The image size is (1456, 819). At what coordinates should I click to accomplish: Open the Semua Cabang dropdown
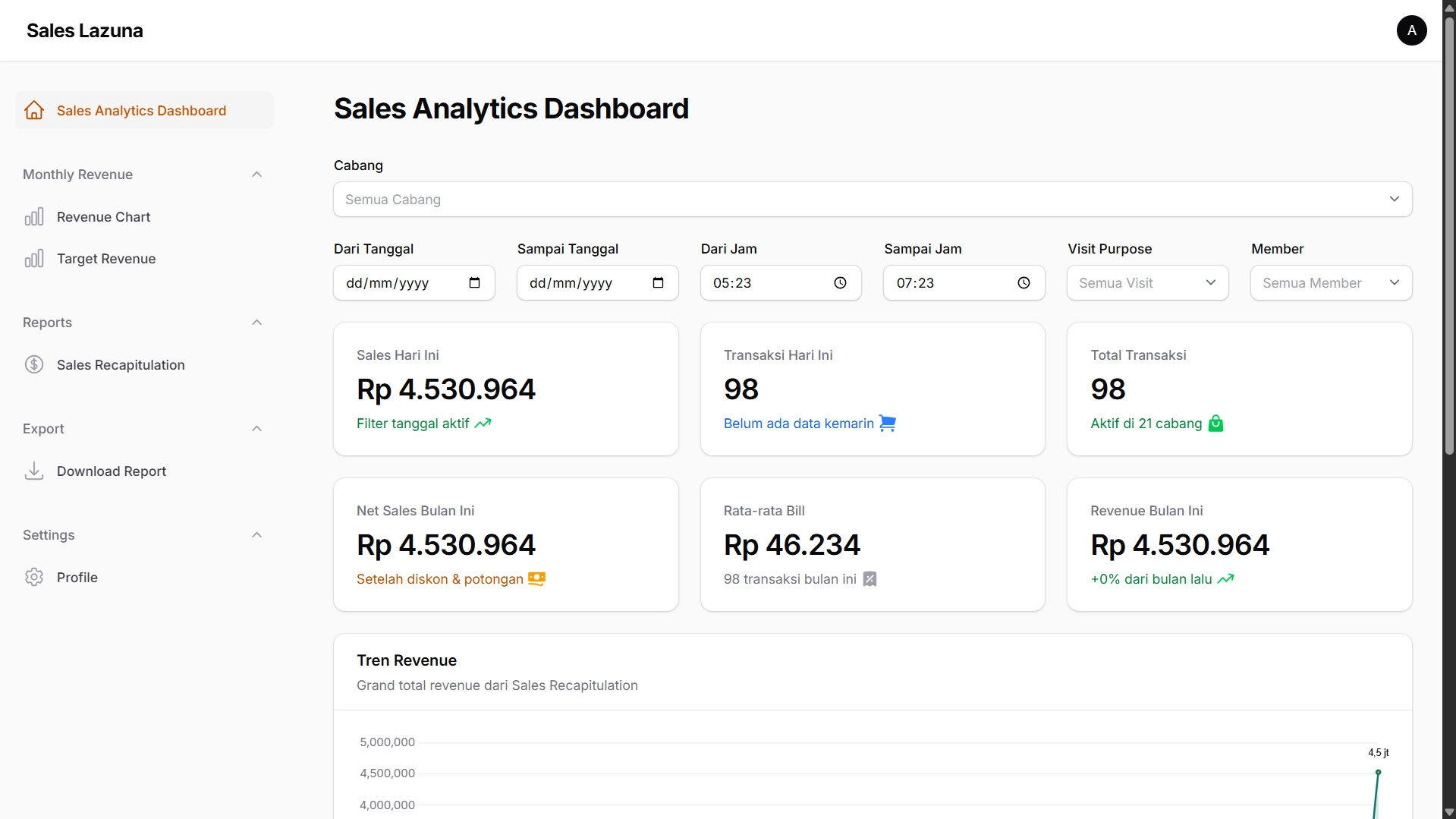(873, 200)
